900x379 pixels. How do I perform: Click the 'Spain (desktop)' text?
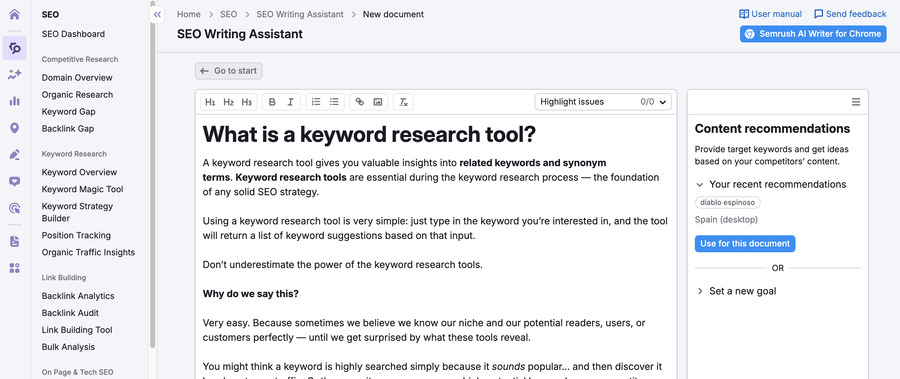726,219
